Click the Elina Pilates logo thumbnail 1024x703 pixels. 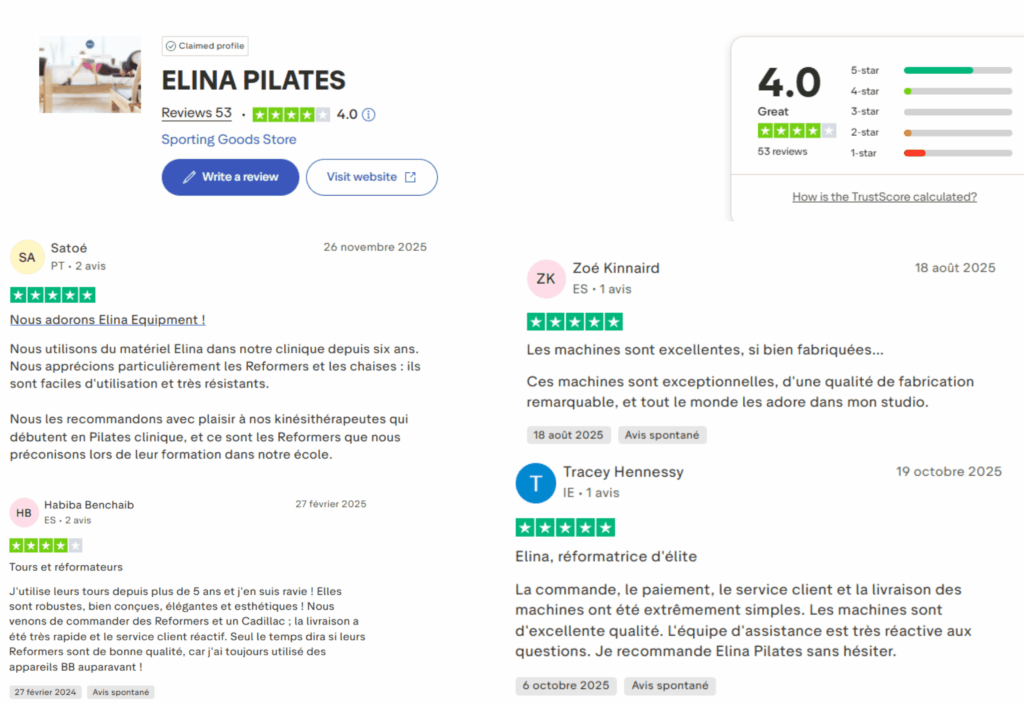click(x=89, y=74)
